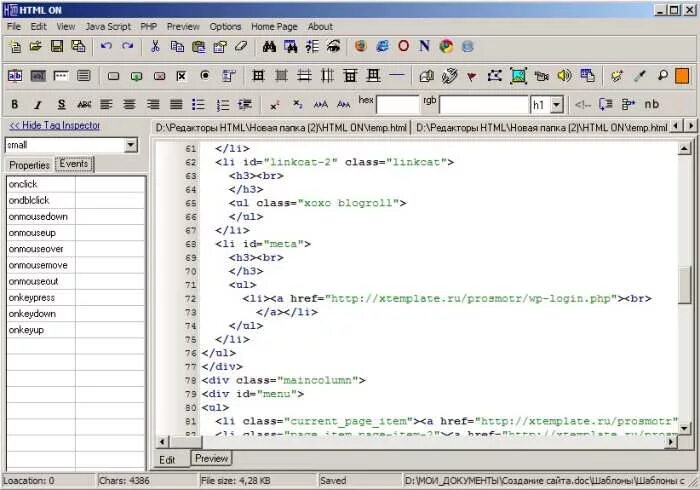Create a new document with the New icon
The width and height of the screenshot is (700, 490).
15,46
